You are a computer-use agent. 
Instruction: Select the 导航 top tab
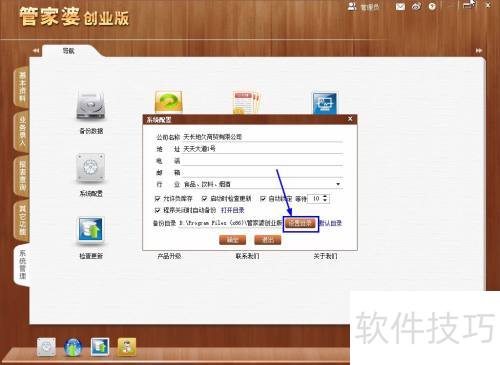click(x=69, y=51)
